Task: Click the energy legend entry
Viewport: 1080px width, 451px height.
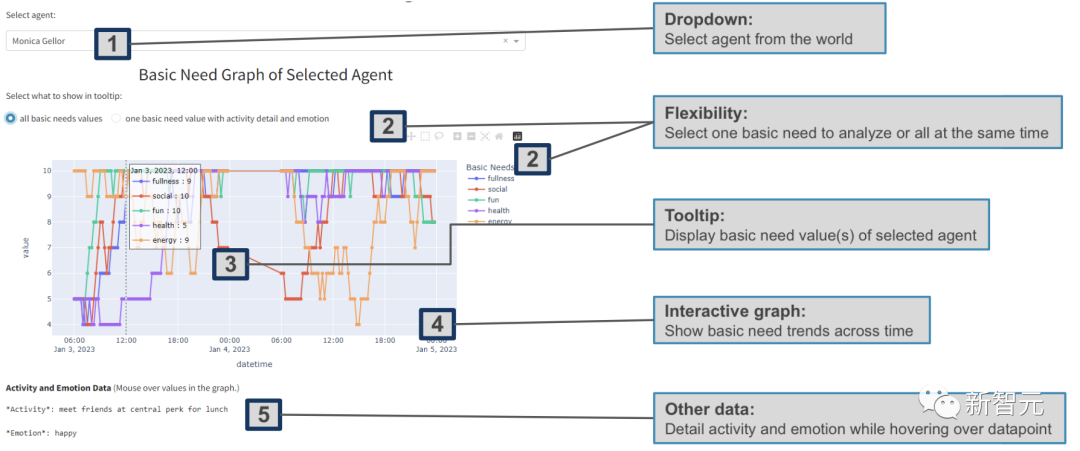Action: 489,221
